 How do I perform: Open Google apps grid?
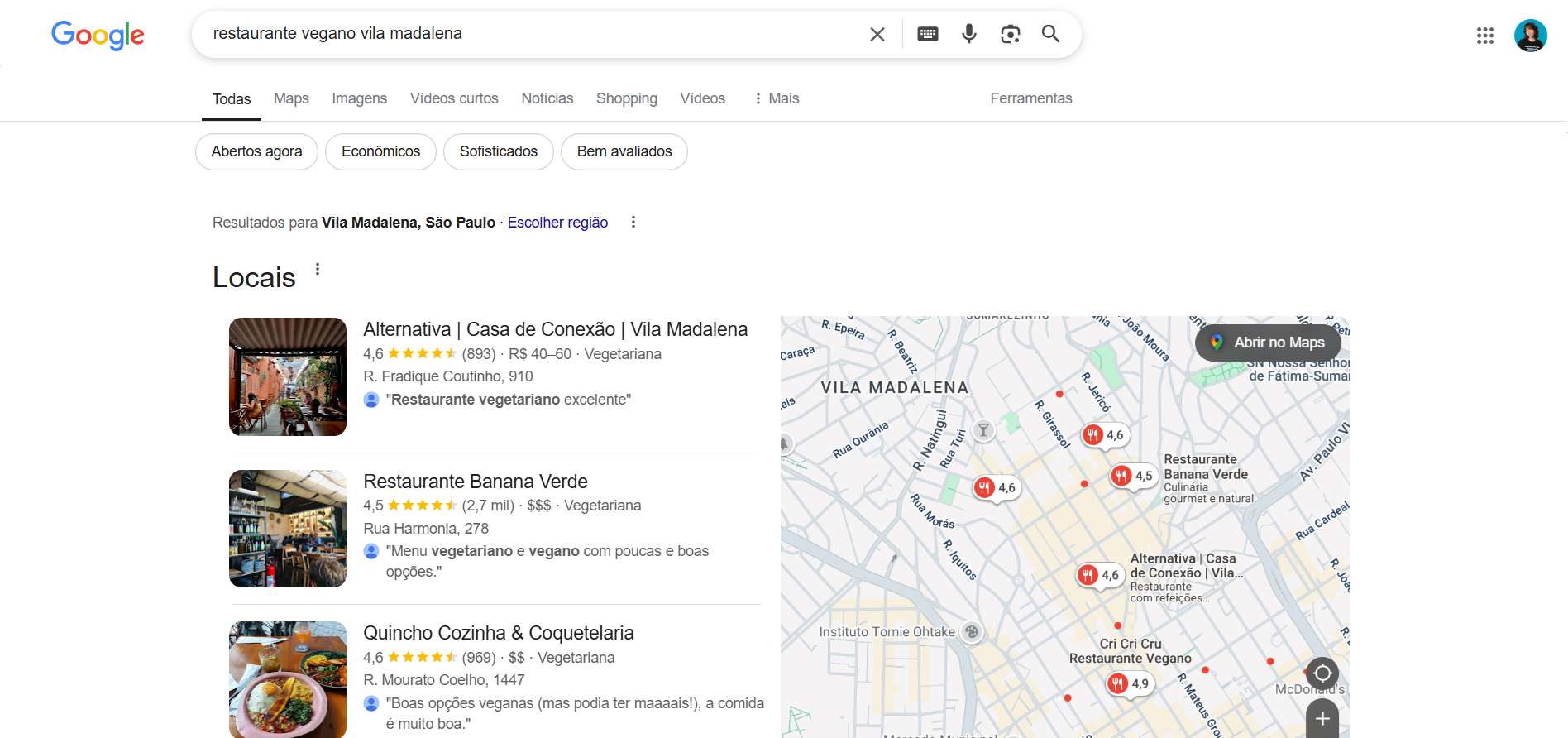pos(1485,36)
